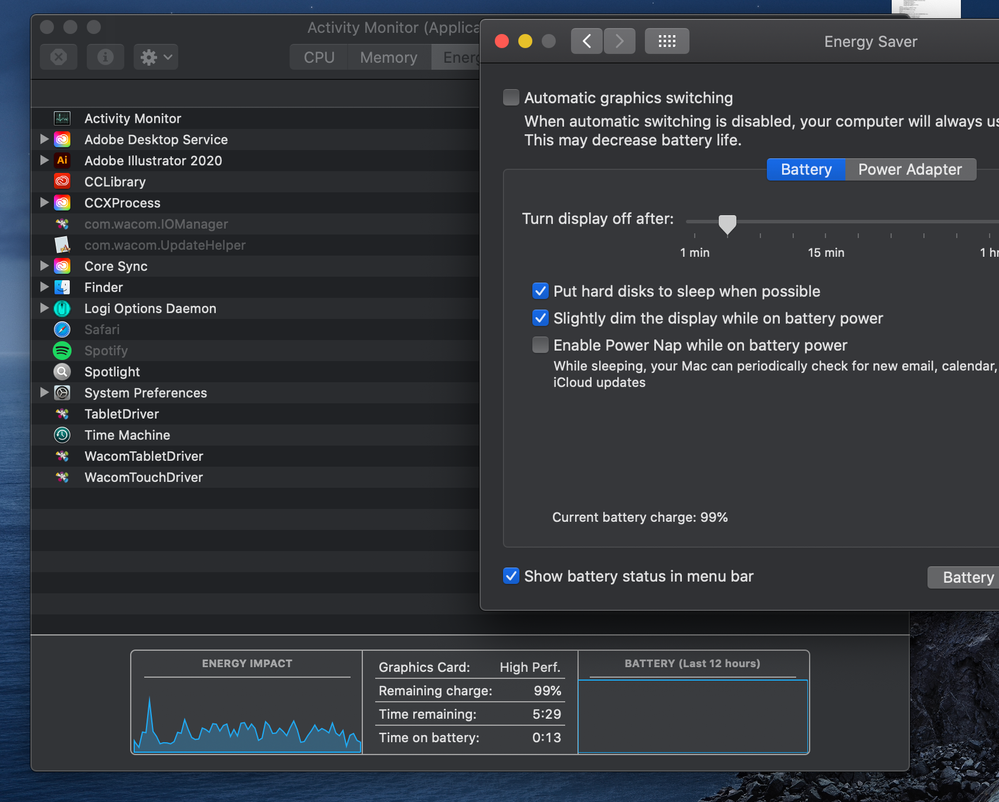Viewport: 999px width, 802px height.
Task: Click the Adobe Illustrator 2020 Ai icon
Action: click(62, 161)
